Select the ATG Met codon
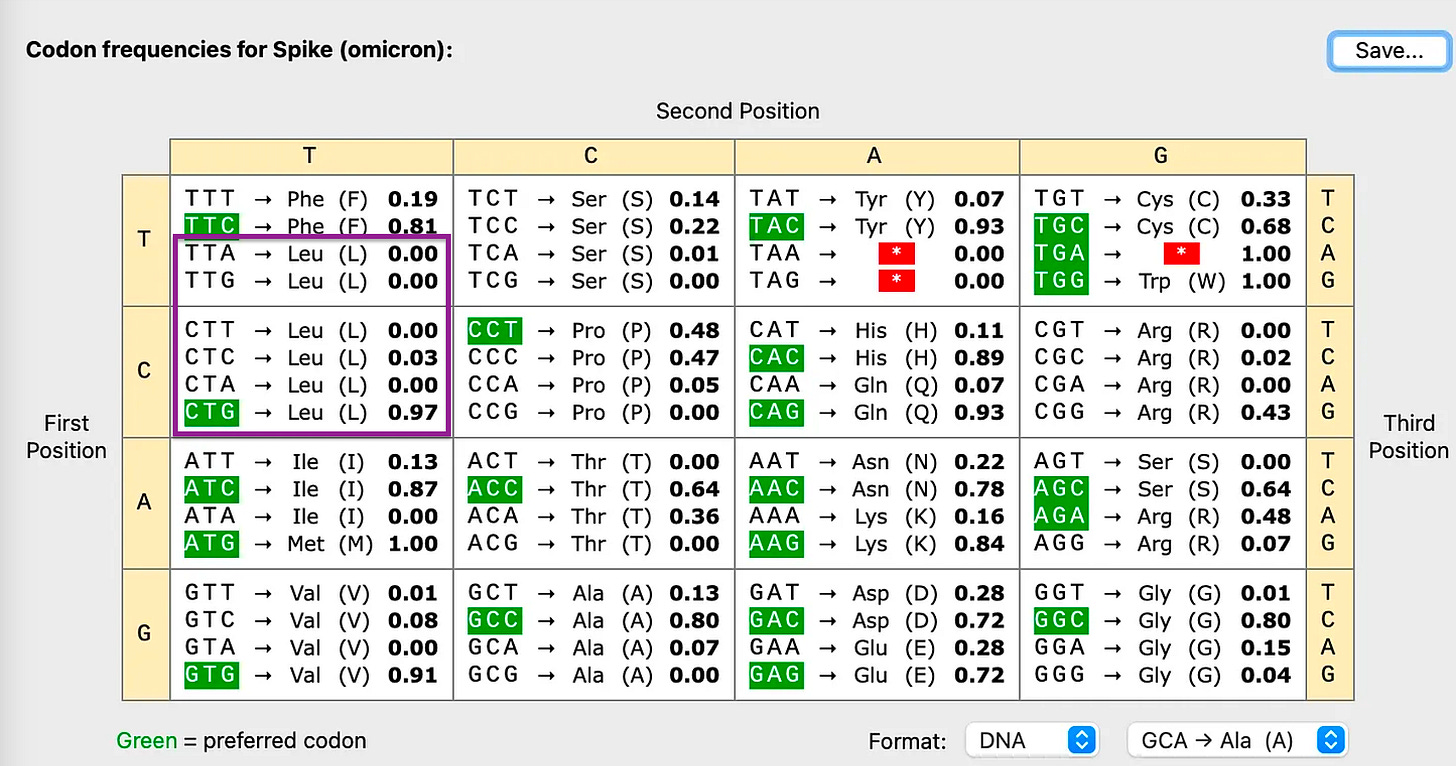The height and width of the screenshot is (766, 1456). point(211,544)
